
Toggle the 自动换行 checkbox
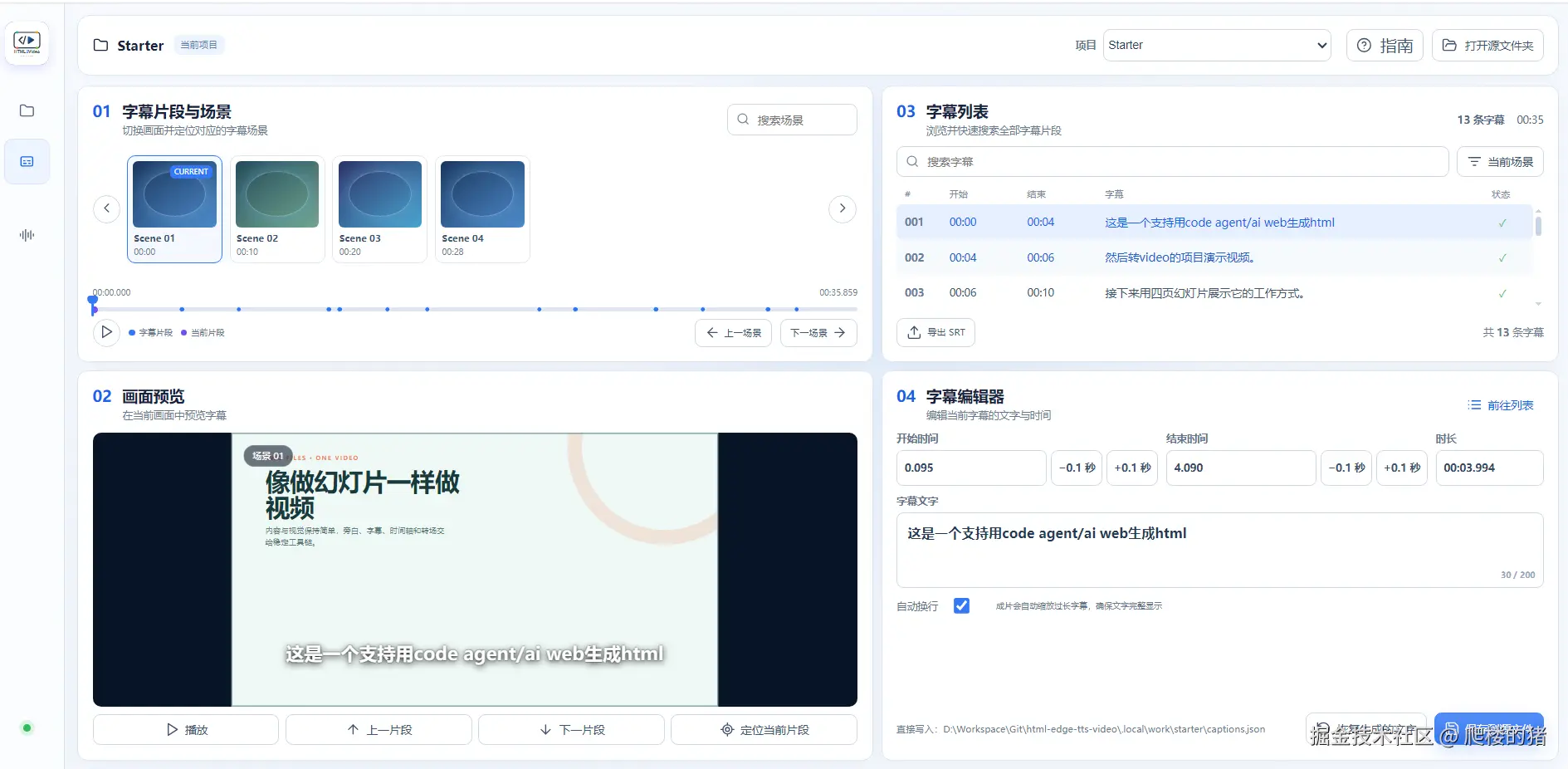961,606
